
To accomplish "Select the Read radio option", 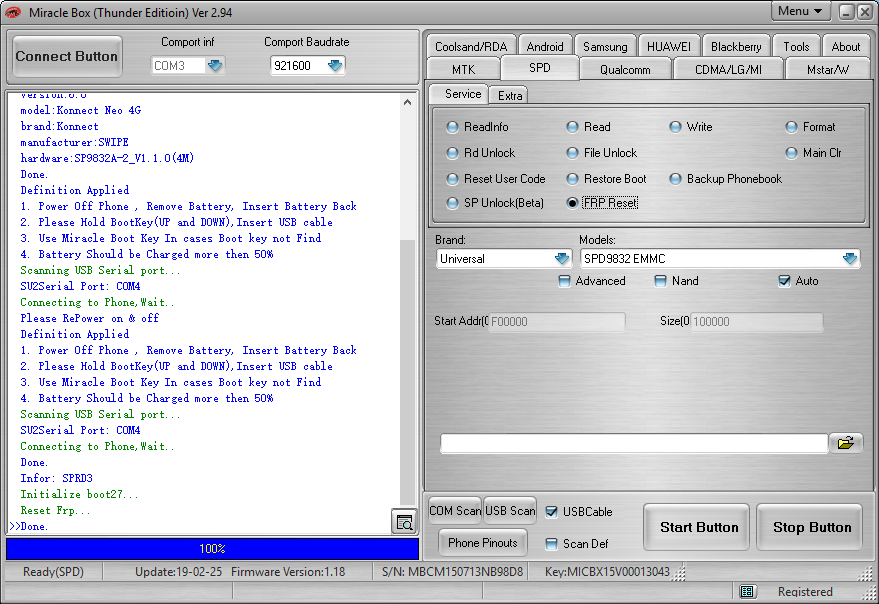I will point(589,127).
